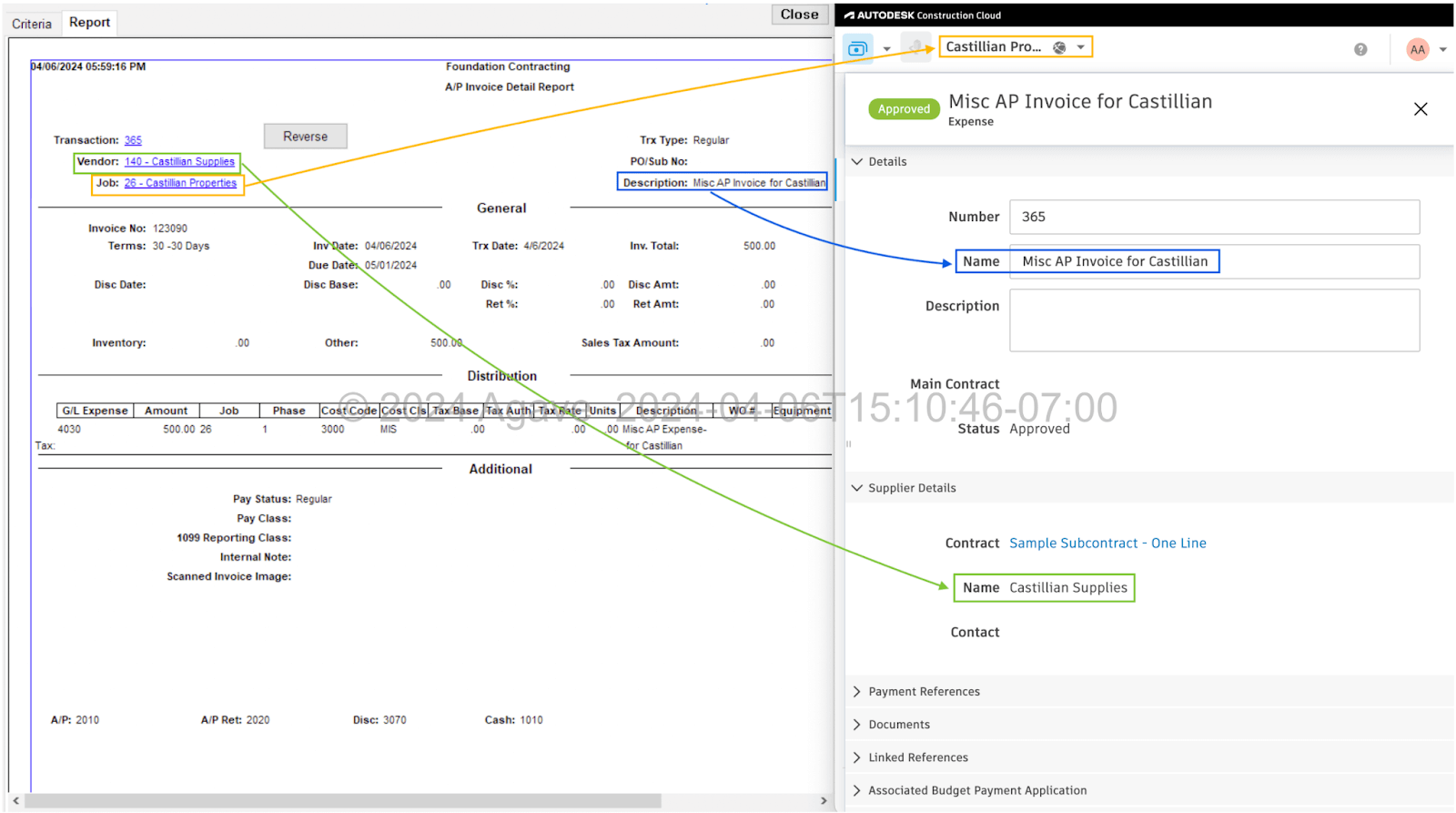Click cost code value 3000

tap(332, 430)
